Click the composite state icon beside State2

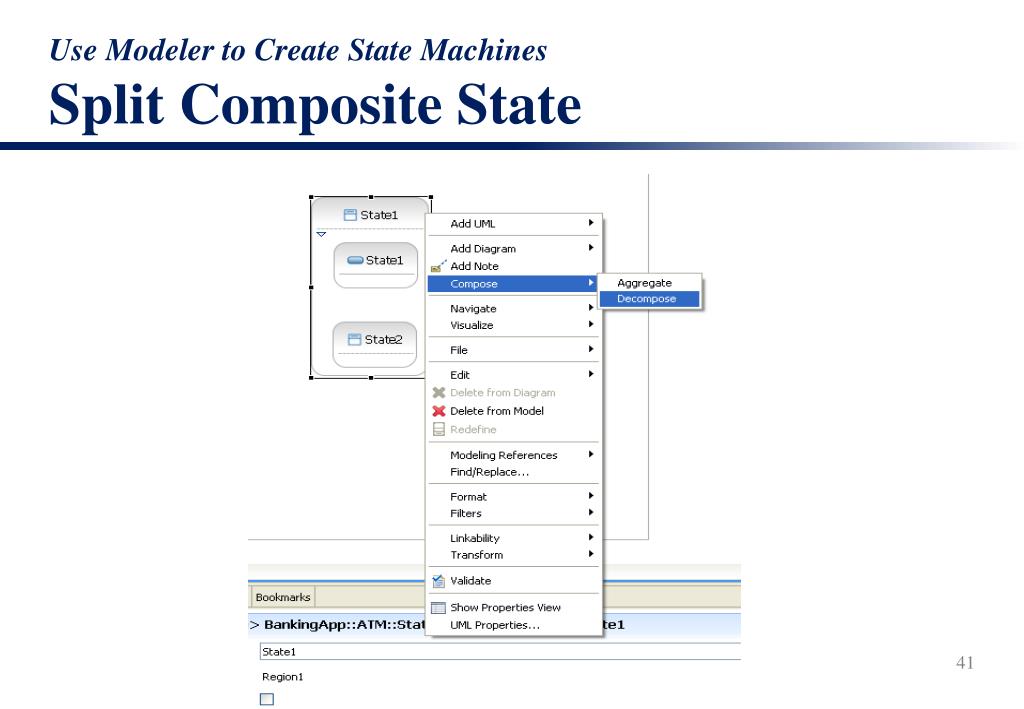click(x=355, y=339)
